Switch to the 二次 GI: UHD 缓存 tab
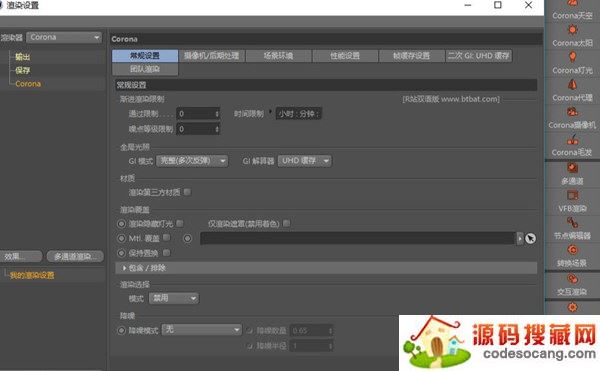 (479, 55)
